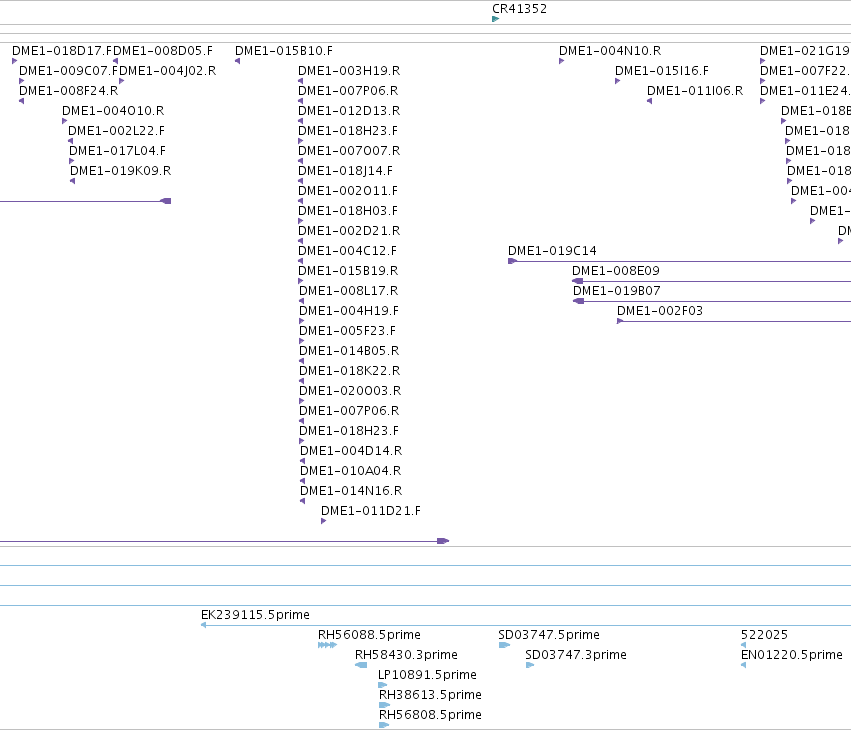Select feature DME1-004J02.R
This screenshot has height=730, width=851.
click(x=167, y=71)
